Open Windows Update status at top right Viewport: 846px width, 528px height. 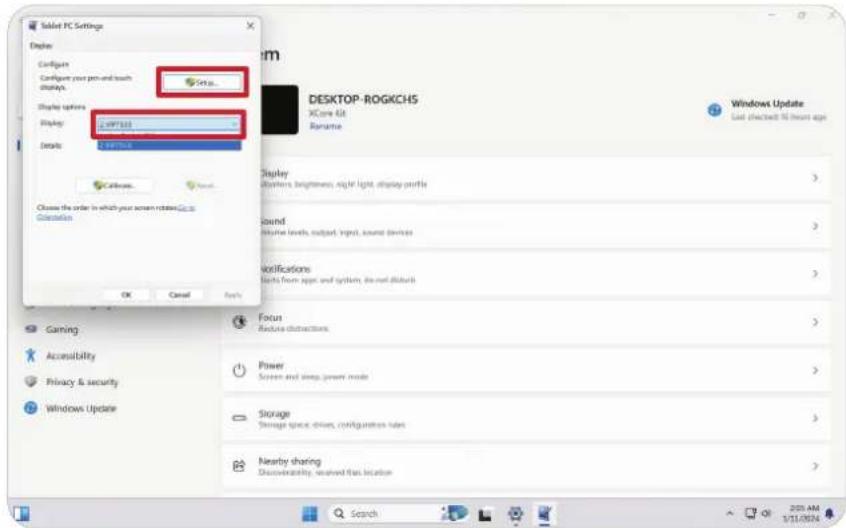point(767,109)
